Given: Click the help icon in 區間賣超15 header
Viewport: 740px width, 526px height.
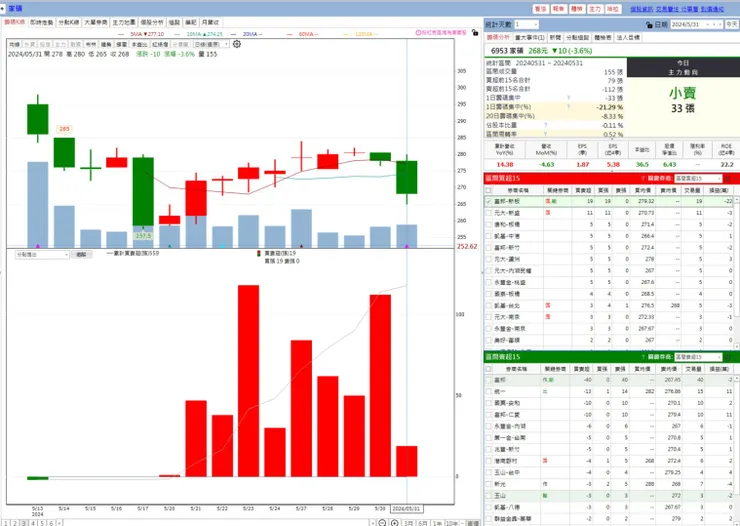Looking at the screenshot, I should tap(643, 357).
